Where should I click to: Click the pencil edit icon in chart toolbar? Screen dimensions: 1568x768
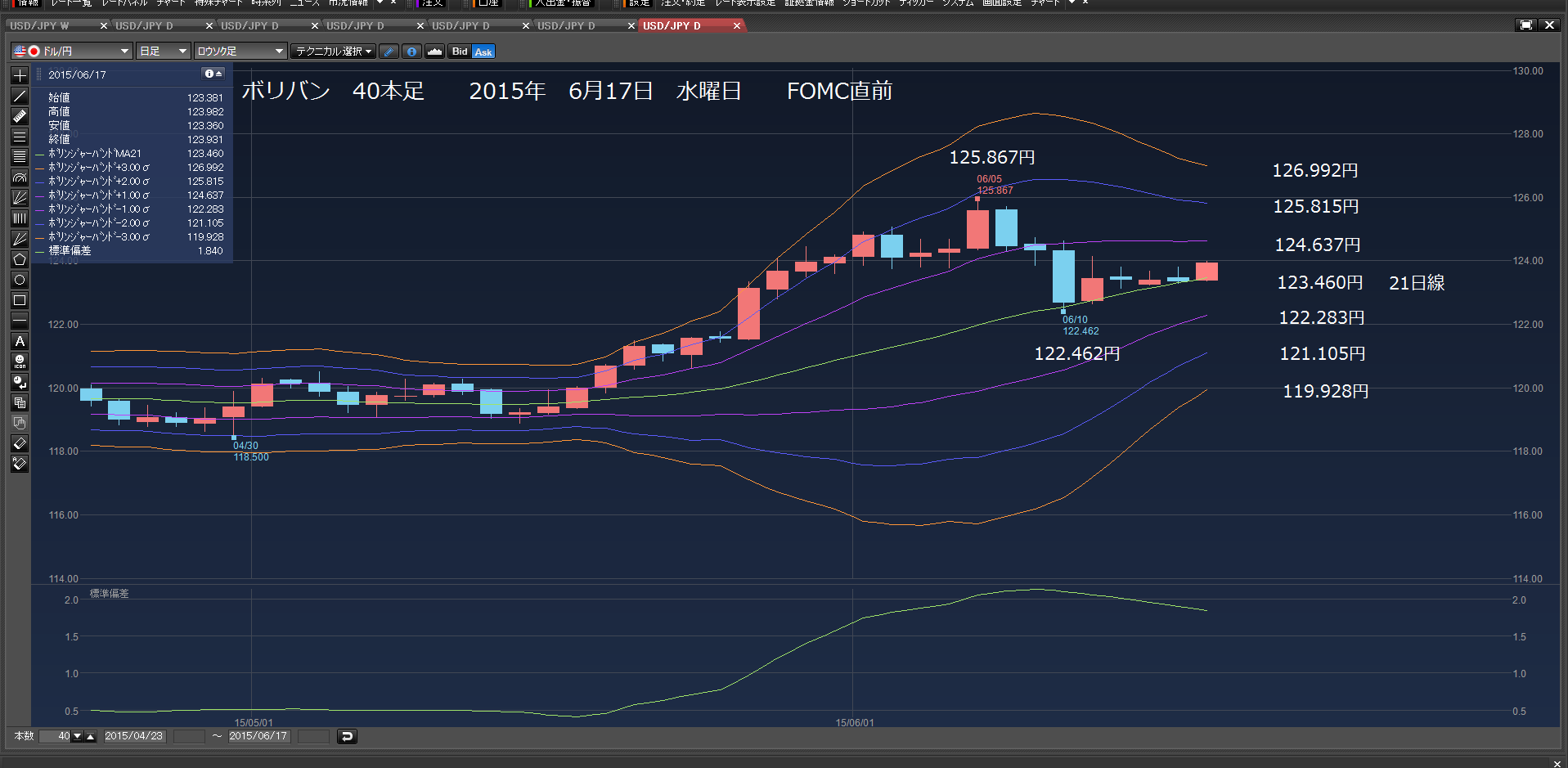[x=389, y=52]
